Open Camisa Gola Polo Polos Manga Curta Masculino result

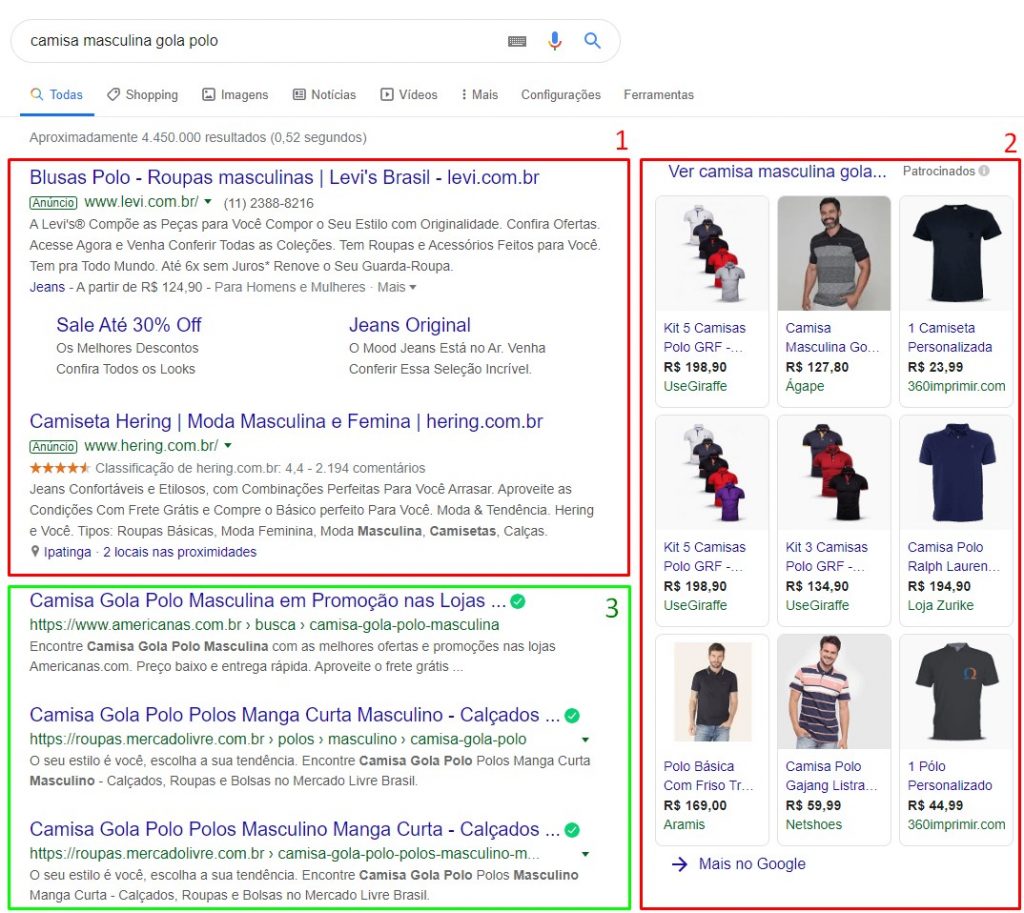[295, 715]
